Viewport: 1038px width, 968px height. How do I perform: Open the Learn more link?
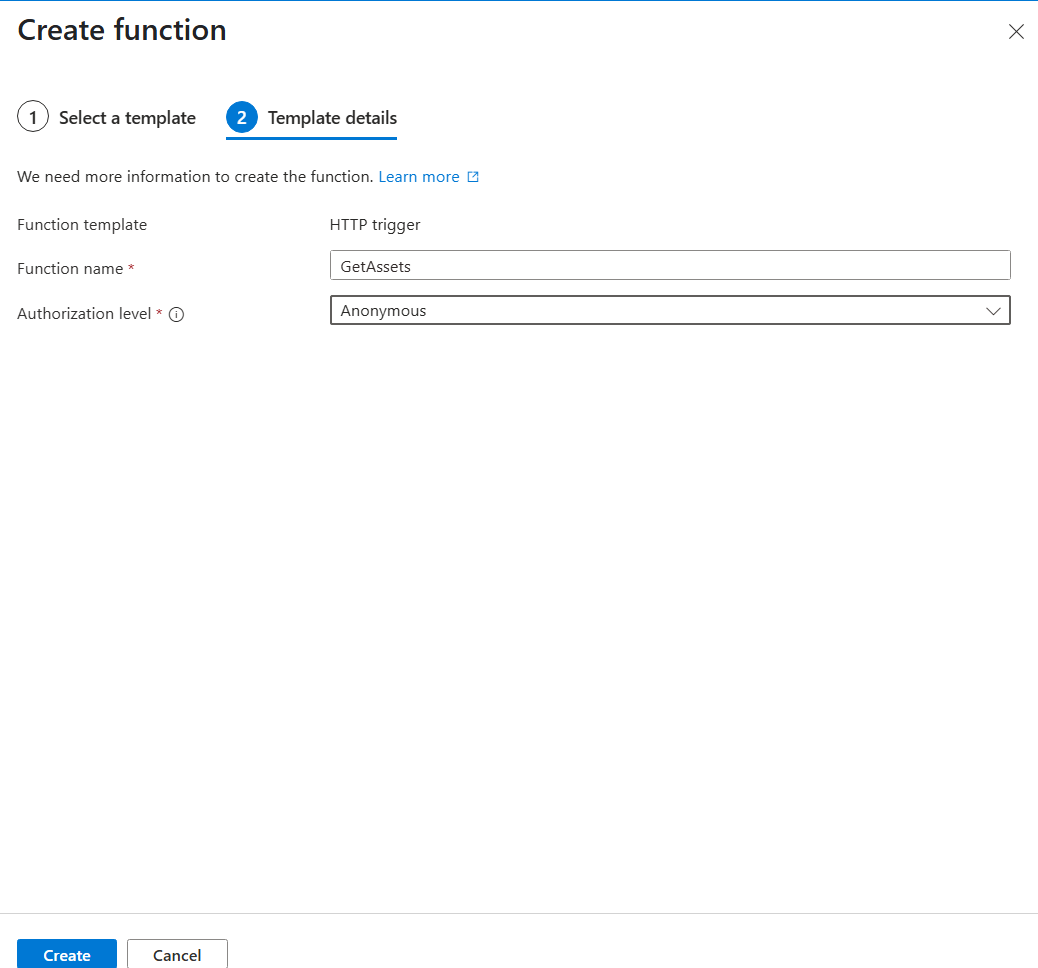(418, 176)
